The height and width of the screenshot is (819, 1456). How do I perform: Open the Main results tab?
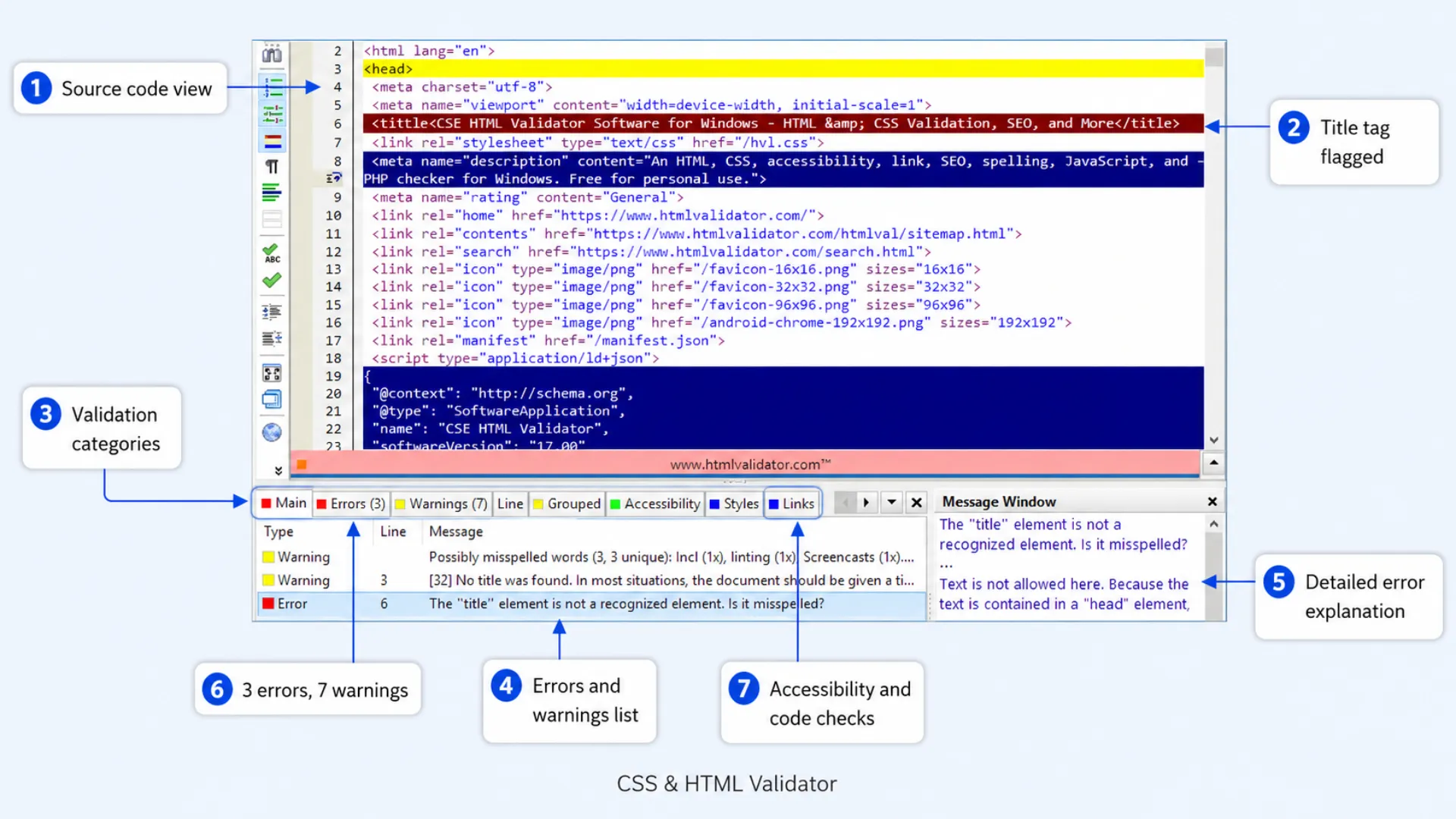pos(284,503)
